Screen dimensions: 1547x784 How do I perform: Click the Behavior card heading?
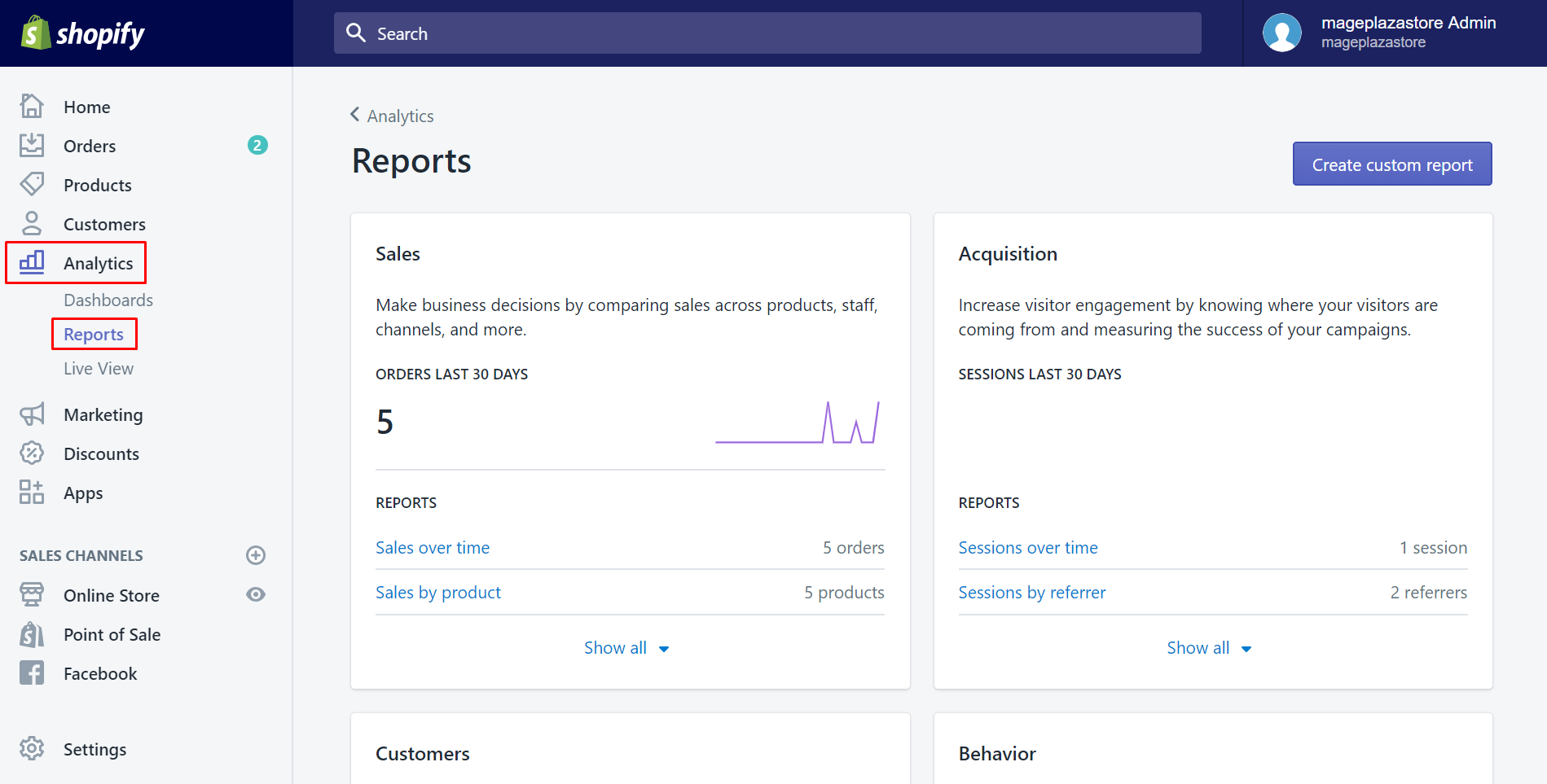(997, 753)
